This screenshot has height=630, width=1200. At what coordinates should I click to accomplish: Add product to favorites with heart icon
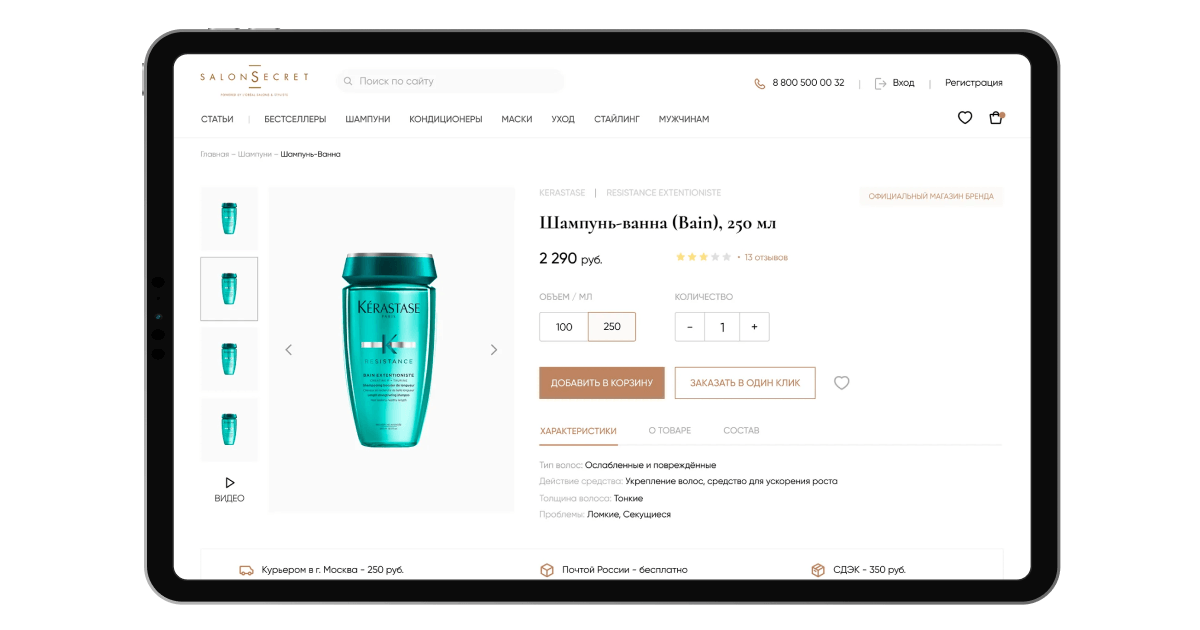[x=842, y=383]
